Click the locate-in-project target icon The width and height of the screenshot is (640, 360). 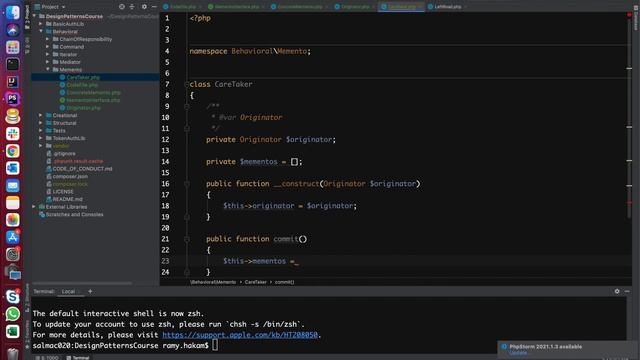pyautogui.click(x=122, y=7)
